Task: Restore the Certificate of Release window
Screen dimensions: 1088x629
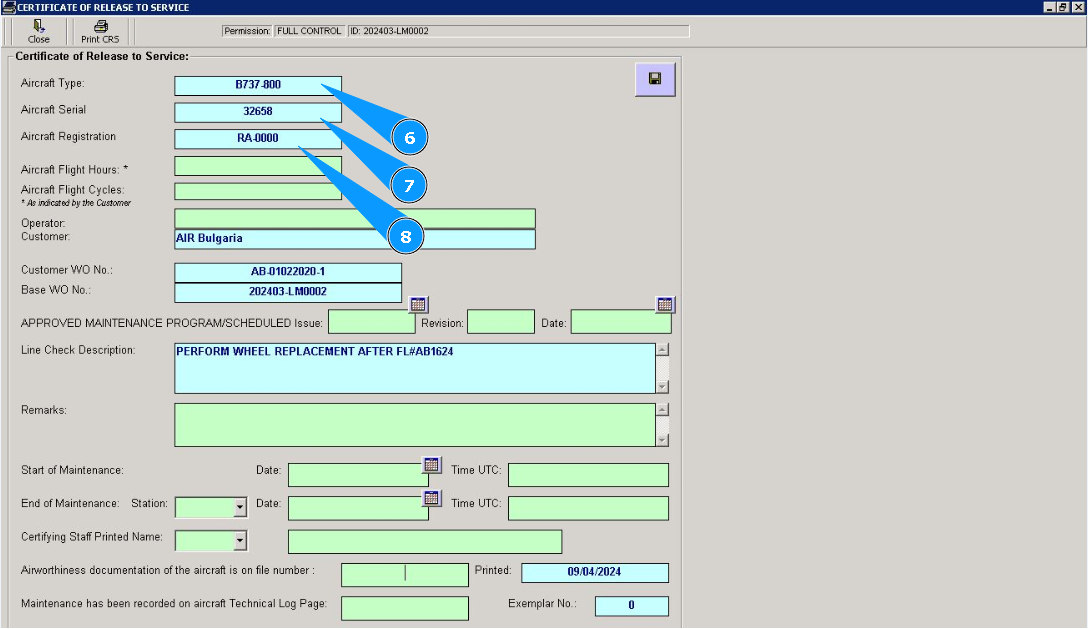Action: [1063, 7]
